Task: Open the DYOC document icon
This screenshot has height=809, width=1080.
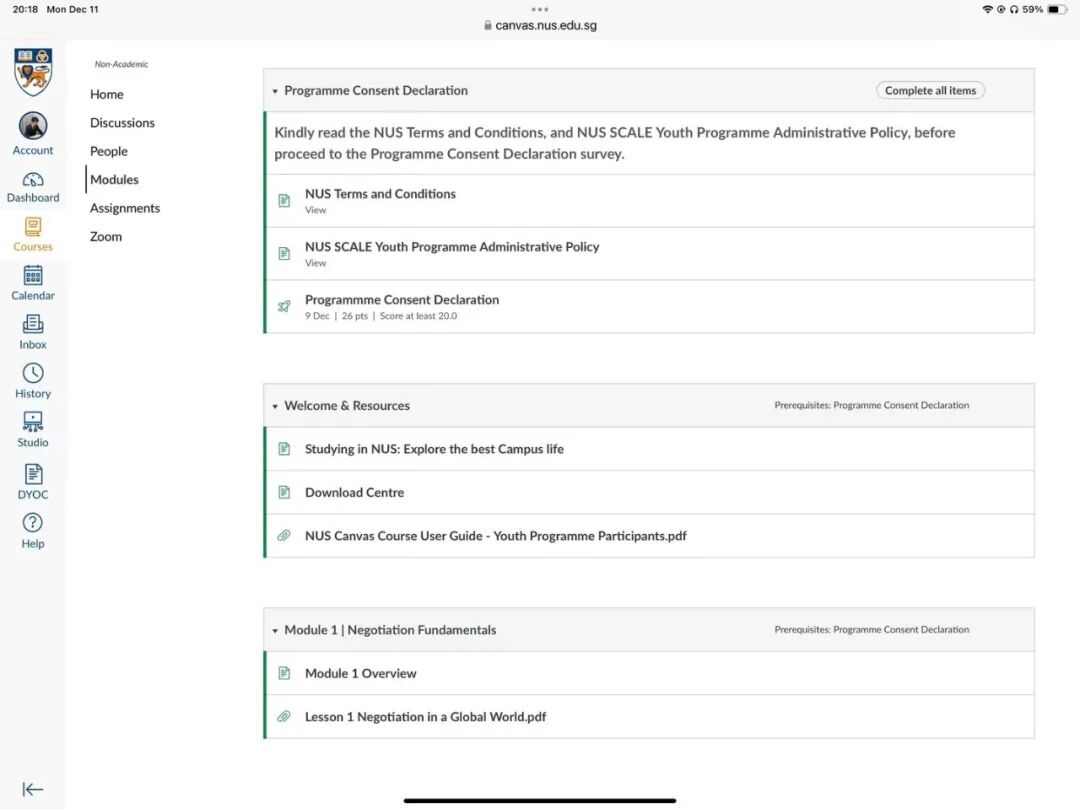Action: 33,474
